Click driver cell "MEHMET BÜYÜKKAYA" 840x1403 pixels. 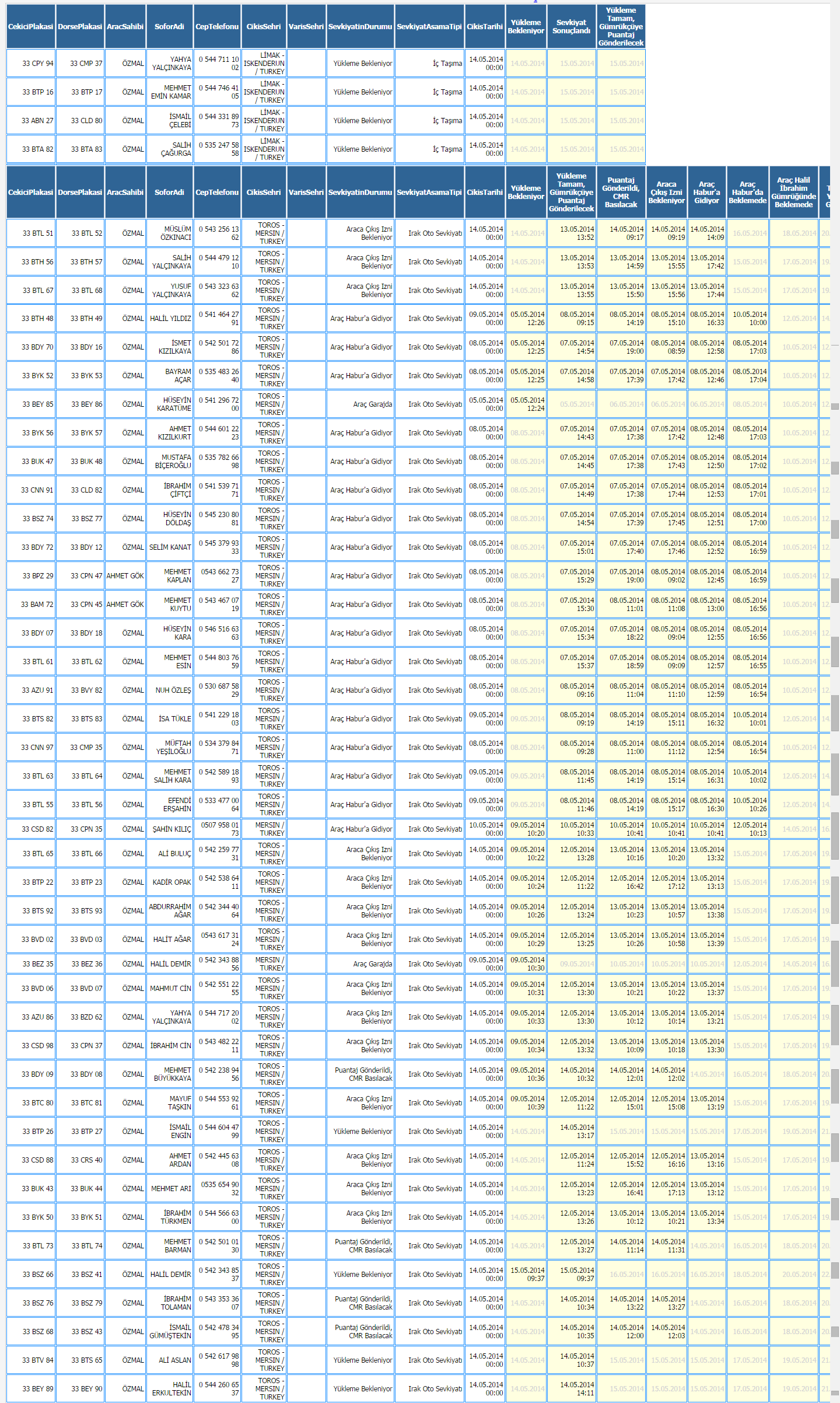click(x=169, y=1074)
